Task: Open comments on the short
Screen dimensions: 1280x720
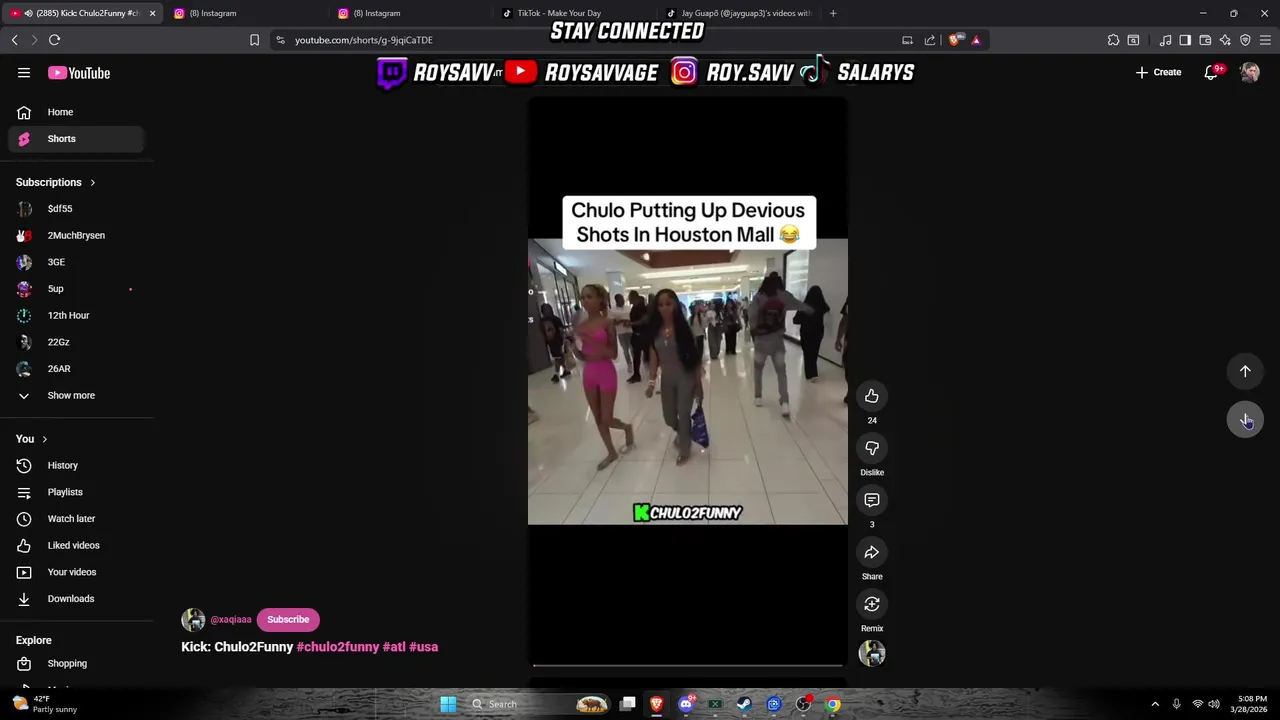Action: [872, 500]
